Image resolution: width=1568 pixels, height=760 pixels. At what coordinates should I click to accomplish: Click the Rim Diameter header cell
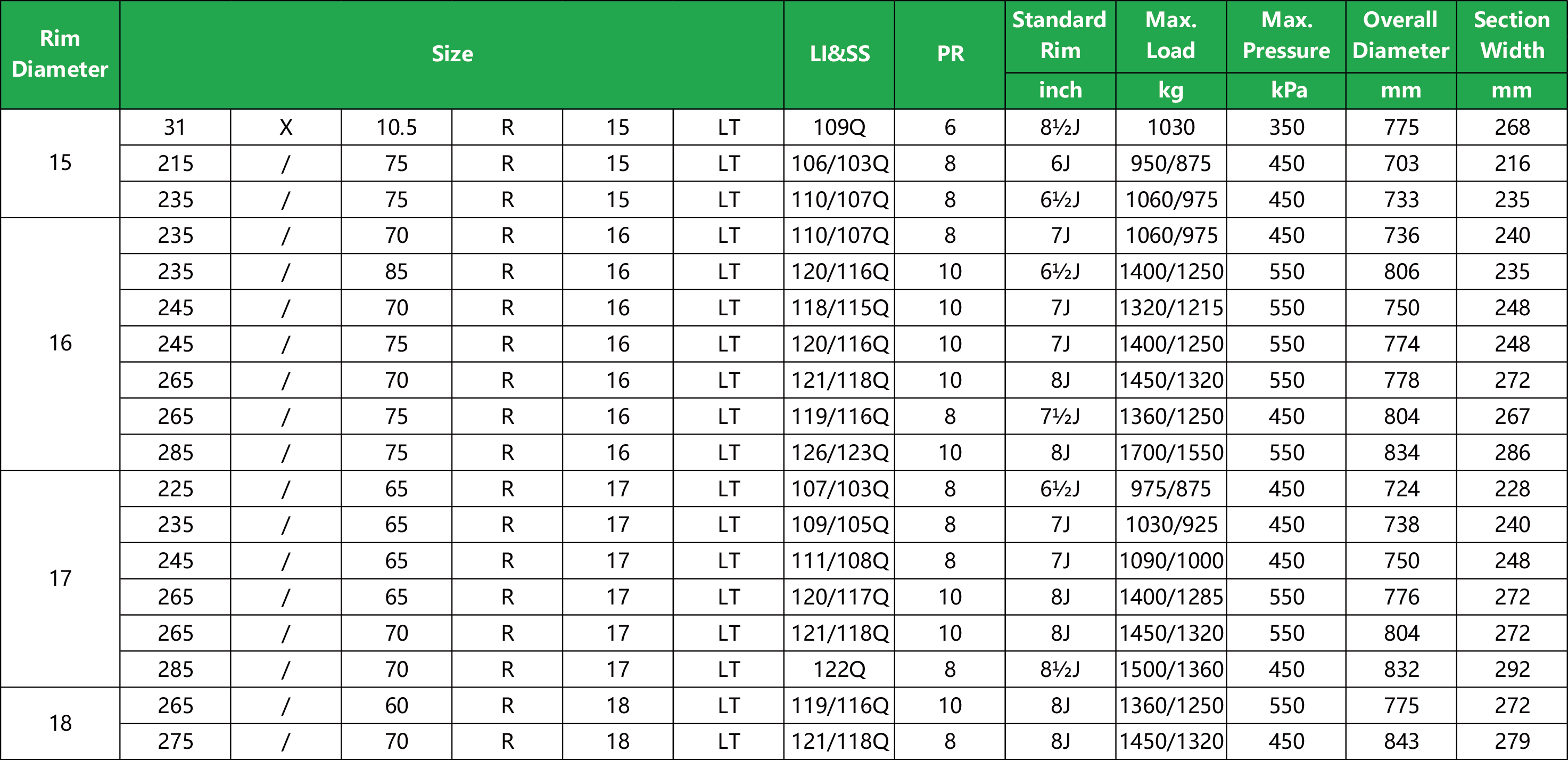(60, 54)
